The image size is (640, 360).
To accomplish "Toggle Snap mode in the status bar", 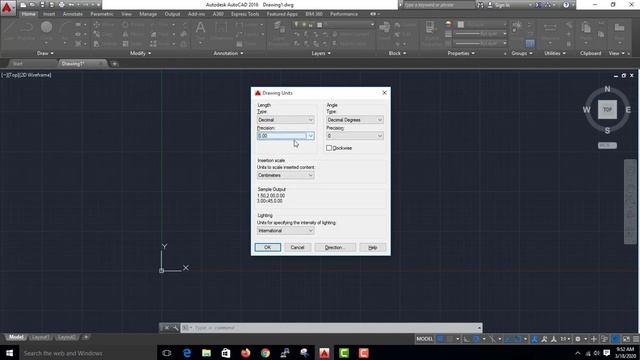I will click(449, 339).
